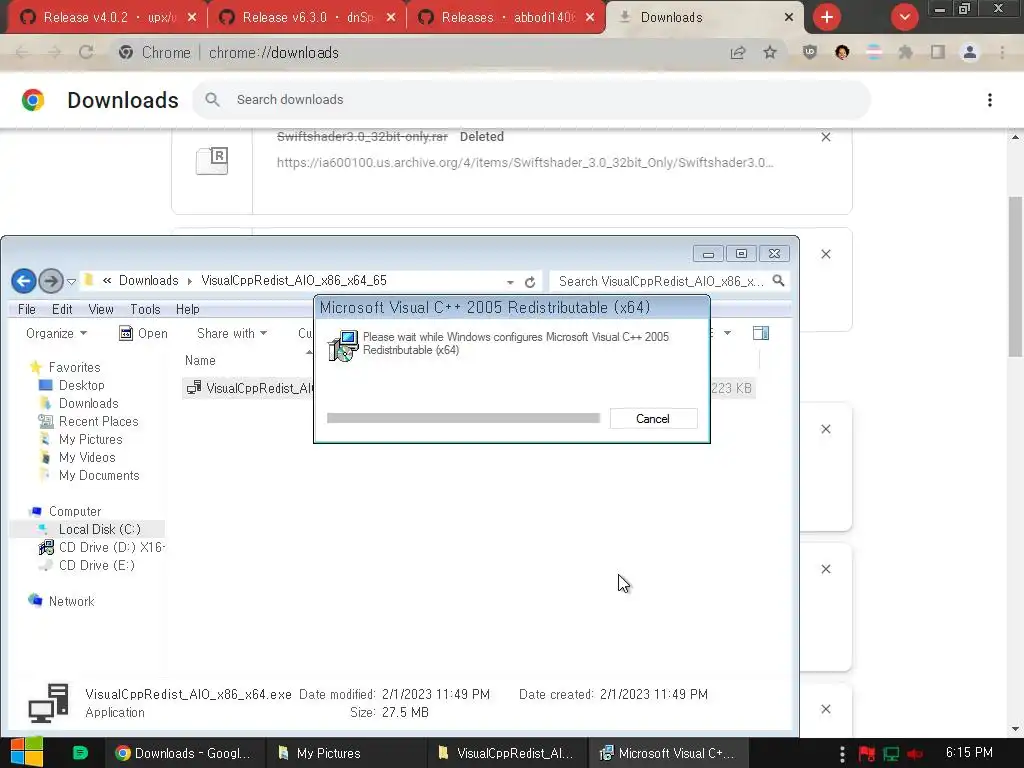The image size is (1024, 768).
Task: Remove the Swiftshader download entry from list
Action: 826,137
